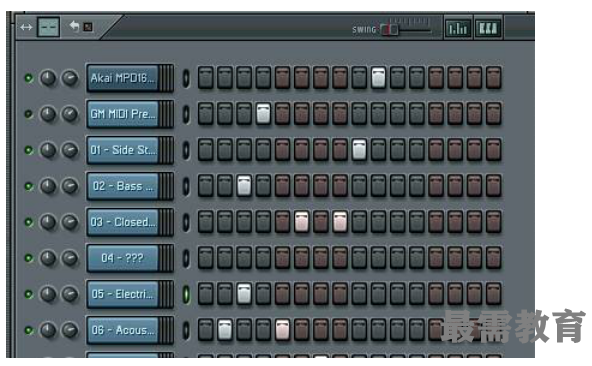Image resolution: width=592 pixels, height=366 pixels.
Task: Mute the 03 - Closed channel
Action: 28,222
